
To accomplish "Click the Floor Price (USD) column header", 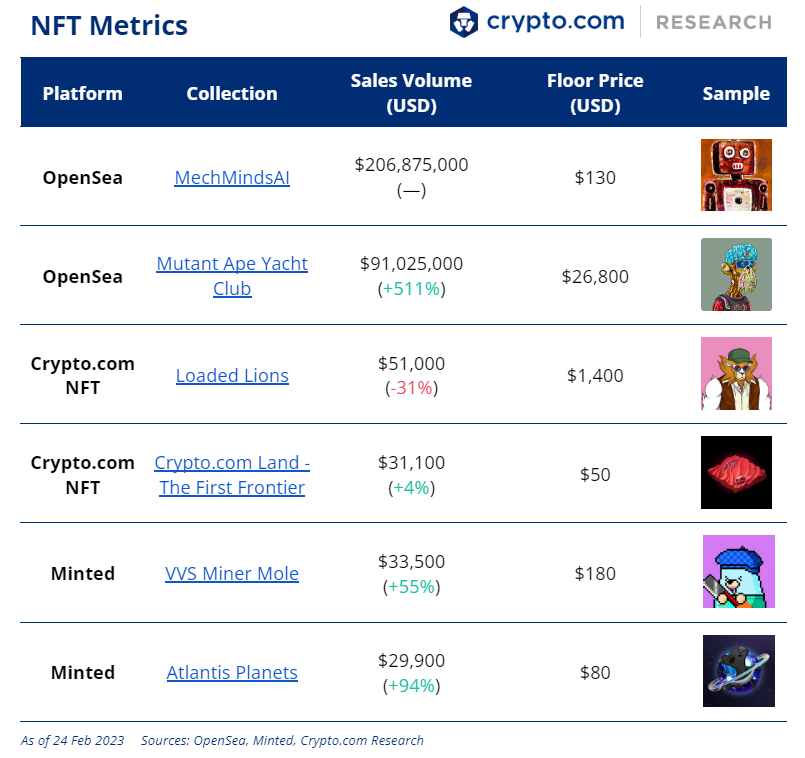I will (x=595, y=93).
